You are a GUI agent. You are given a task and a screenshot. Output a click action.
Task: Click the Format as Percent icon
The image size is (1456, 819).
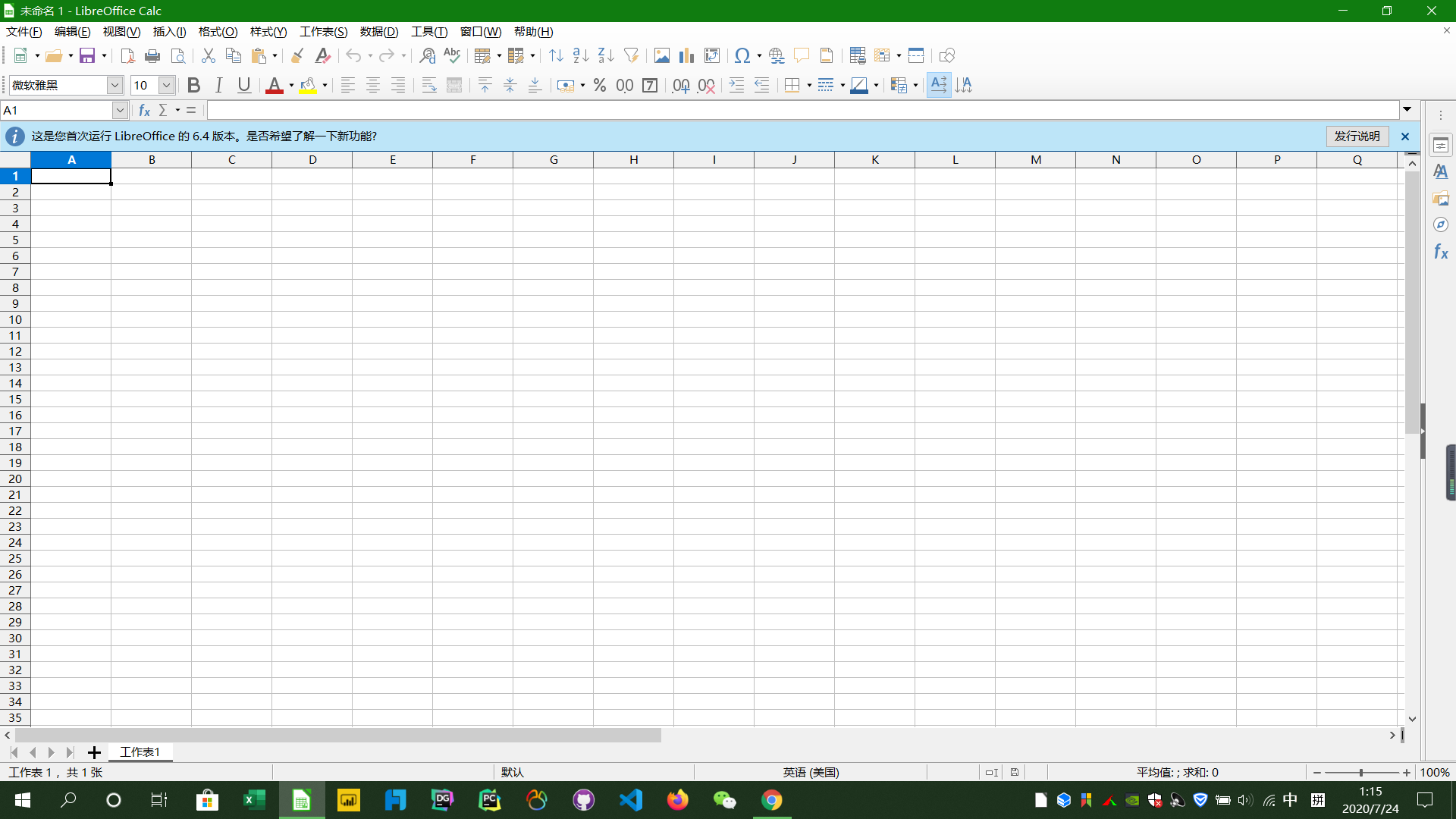click(x=600, y=85)
